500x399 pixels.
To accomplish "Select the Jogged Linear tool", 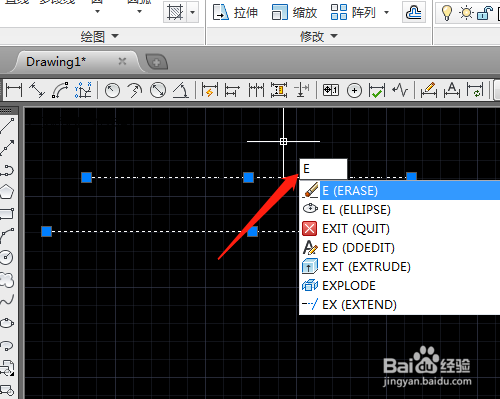I will click(400, 90).
